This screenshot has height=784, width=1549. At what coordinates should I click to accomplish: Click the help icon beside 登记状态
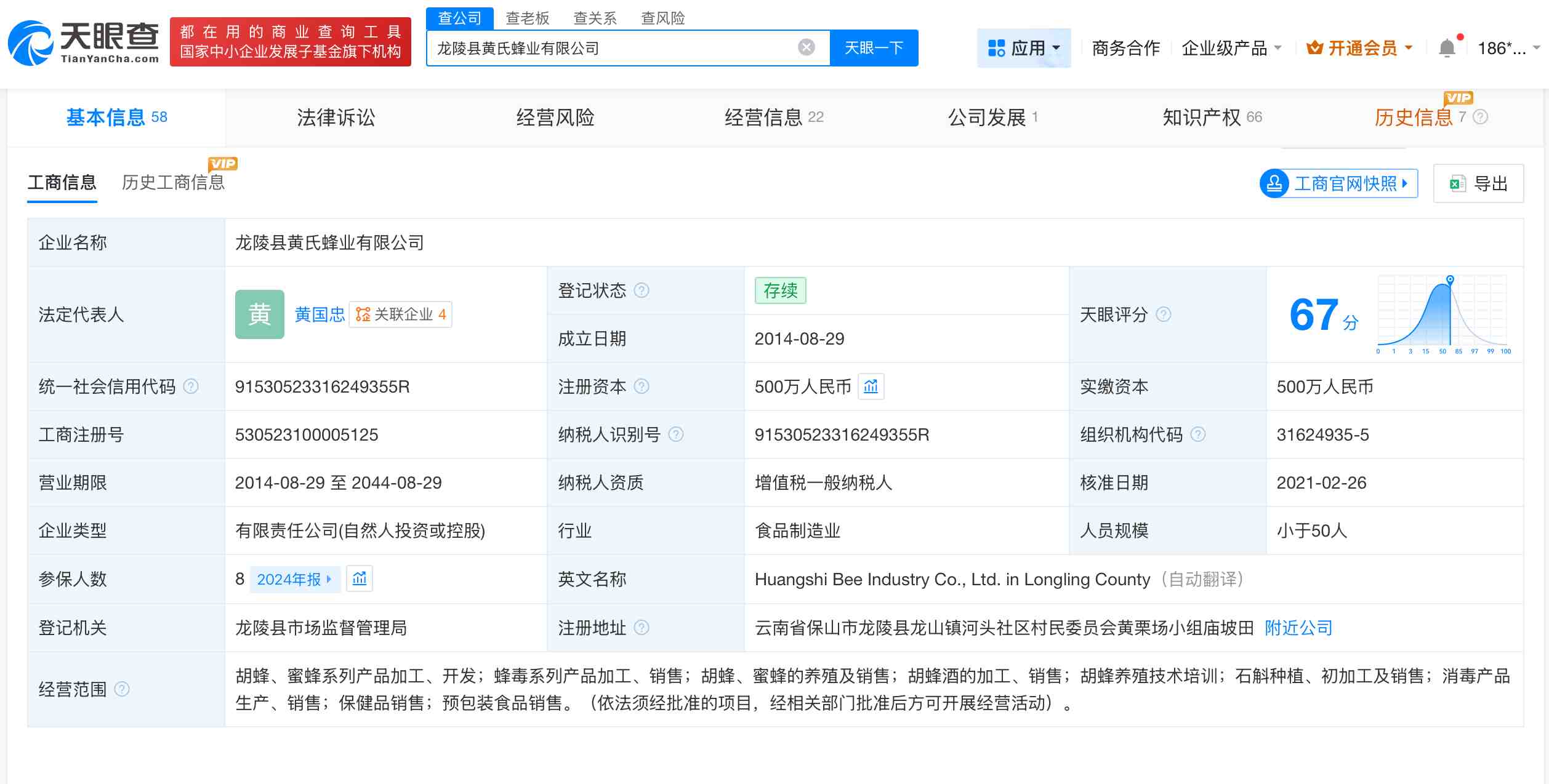click(x=642, y=290)
